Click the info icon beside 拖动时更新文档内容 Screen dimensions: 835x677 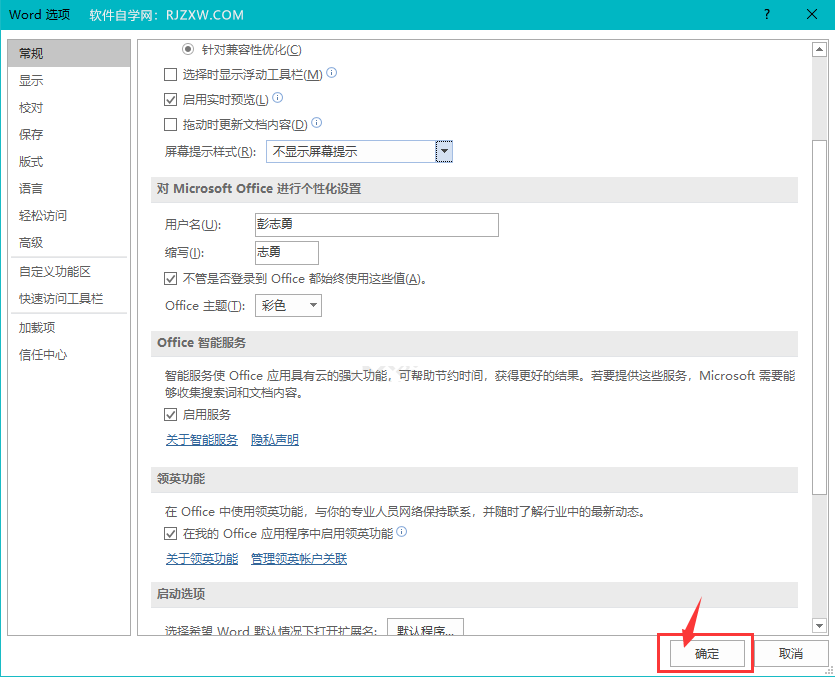[316, 123]
